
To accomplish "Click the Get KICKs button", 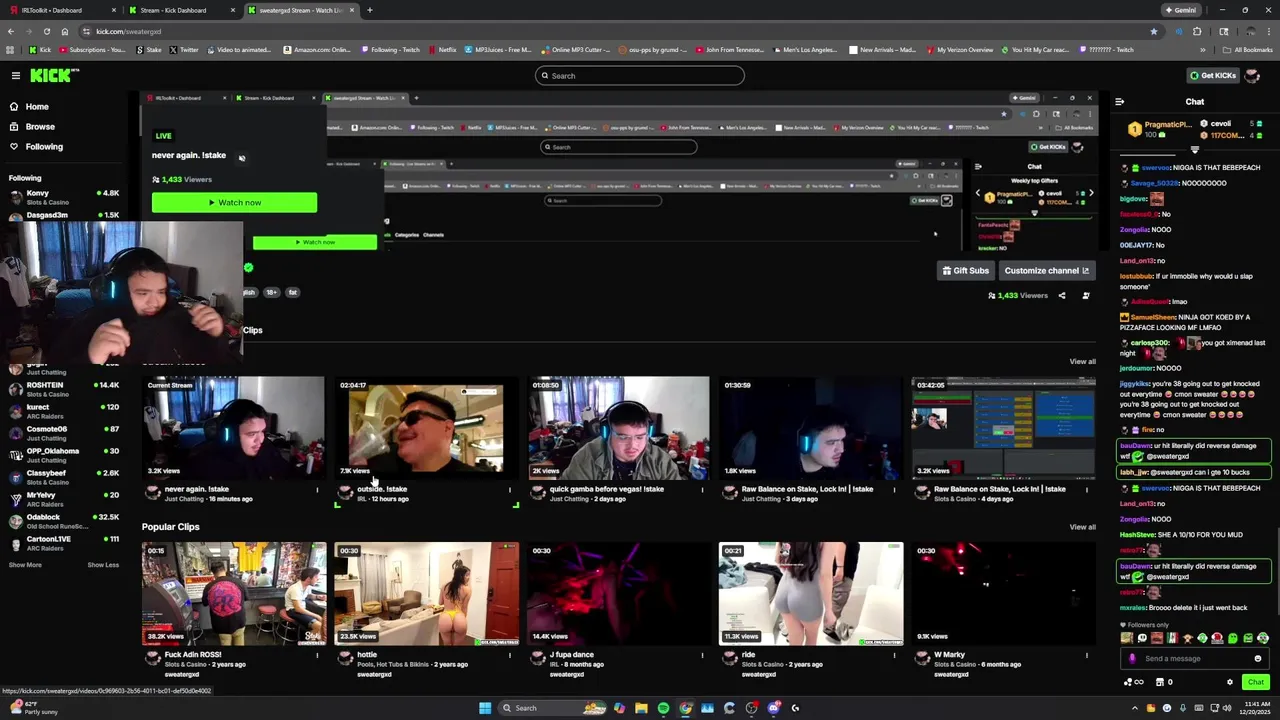I will pyautogui.click(x=1212, y=76).
